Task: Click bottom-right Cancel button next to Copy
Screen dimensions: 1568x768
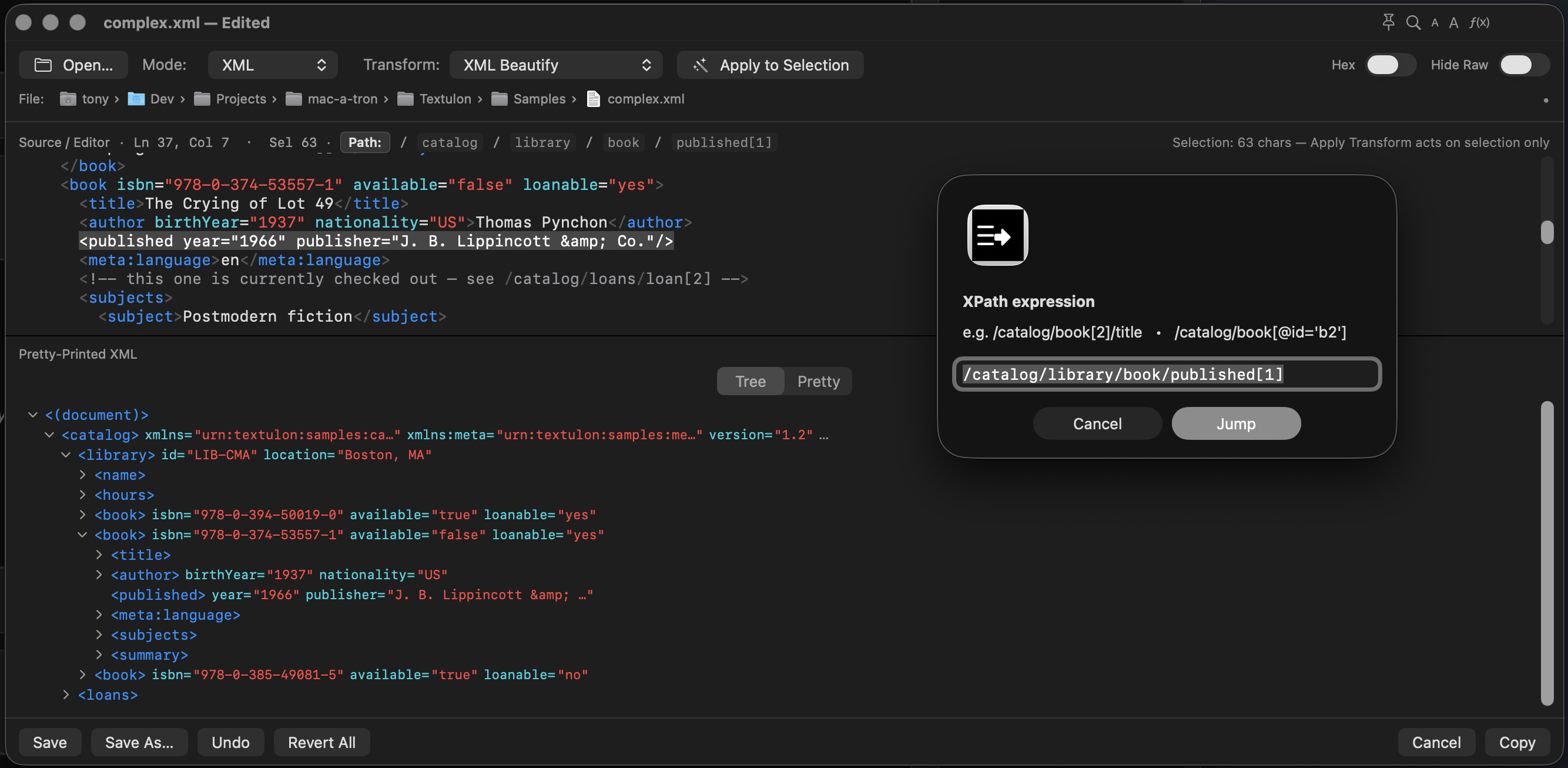Action: click(1436, 743)
